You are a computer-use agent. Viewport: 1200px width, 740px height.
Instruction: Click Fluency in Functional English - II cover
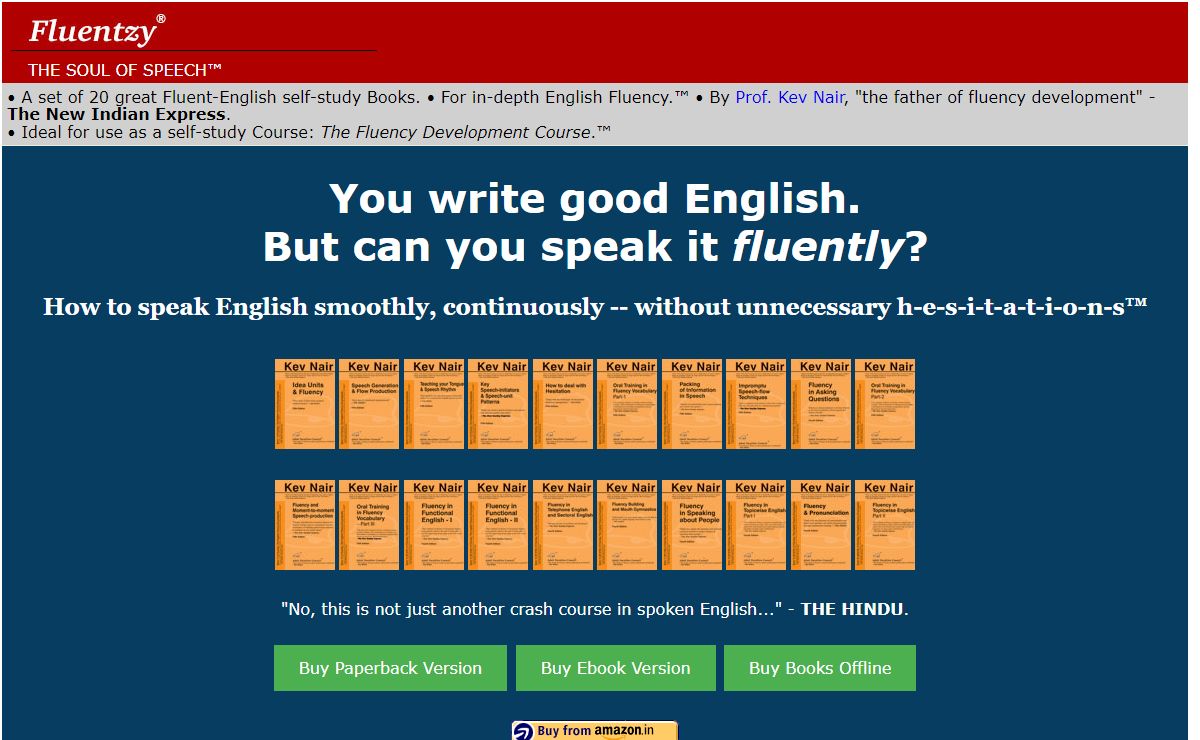(x=498, y=525)
